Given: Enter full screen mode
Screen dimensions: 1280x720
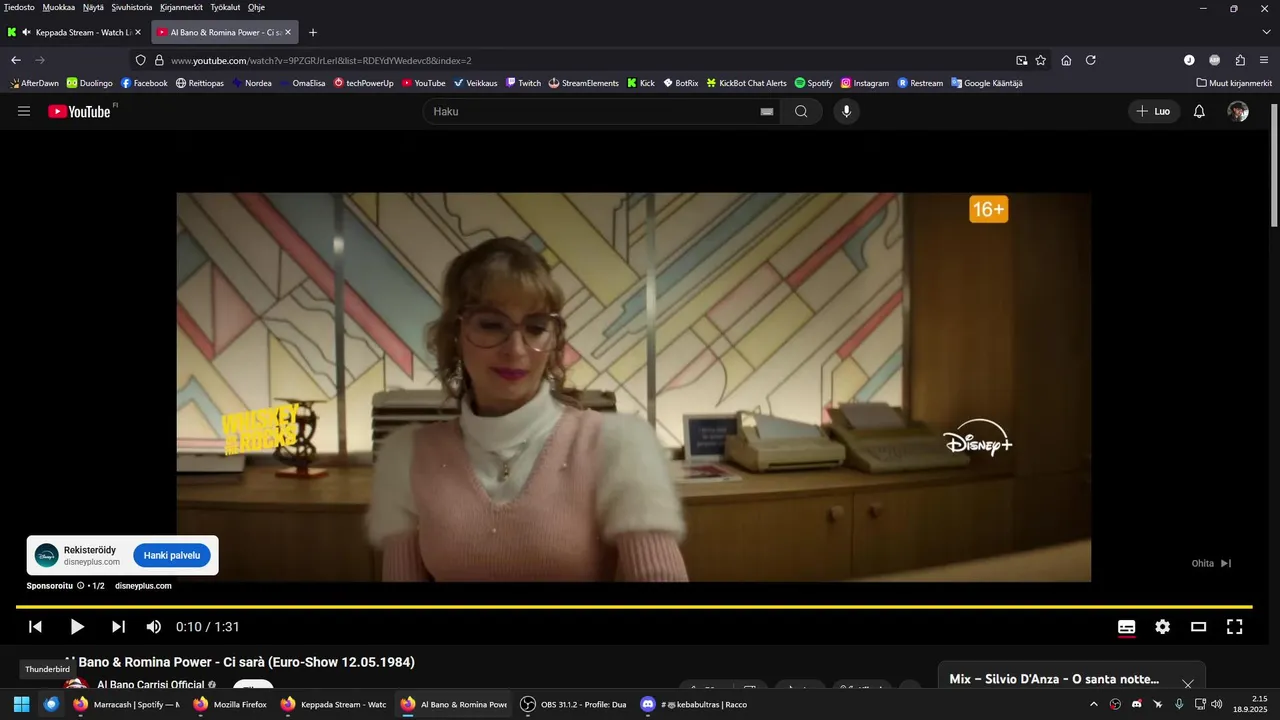Looking at the screenshot, I should click(x=1234, y=627).
